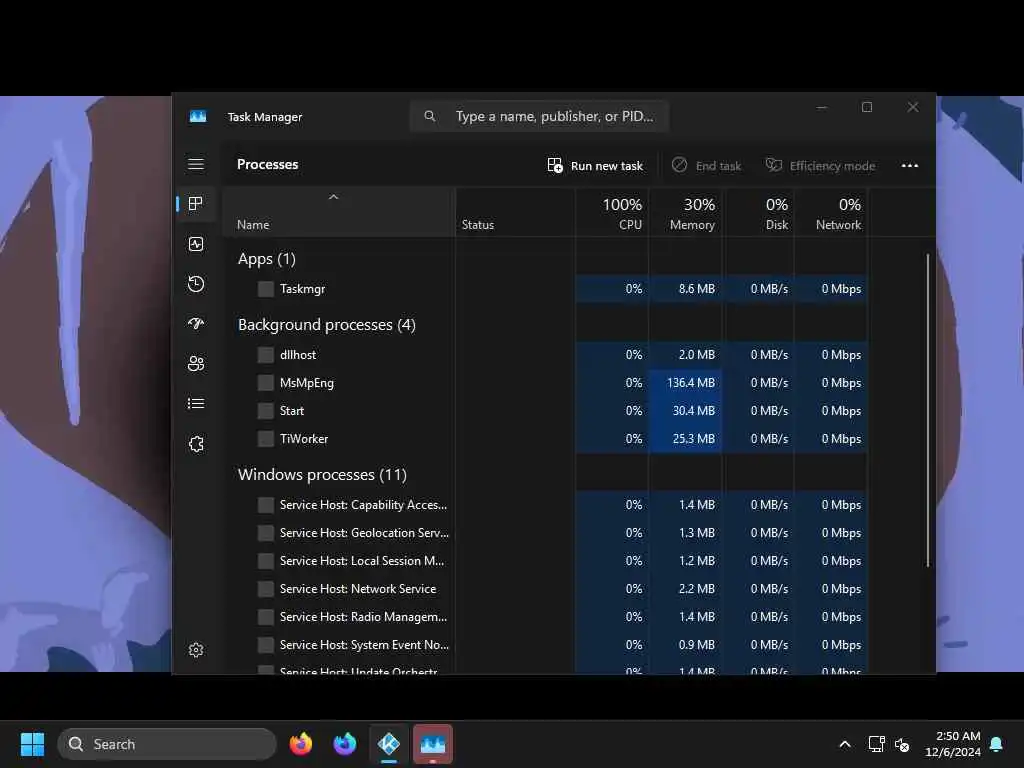Click the TiWorker process icon
The image size is (1024, 768).
pyautogui.click(x=266, y=439)
